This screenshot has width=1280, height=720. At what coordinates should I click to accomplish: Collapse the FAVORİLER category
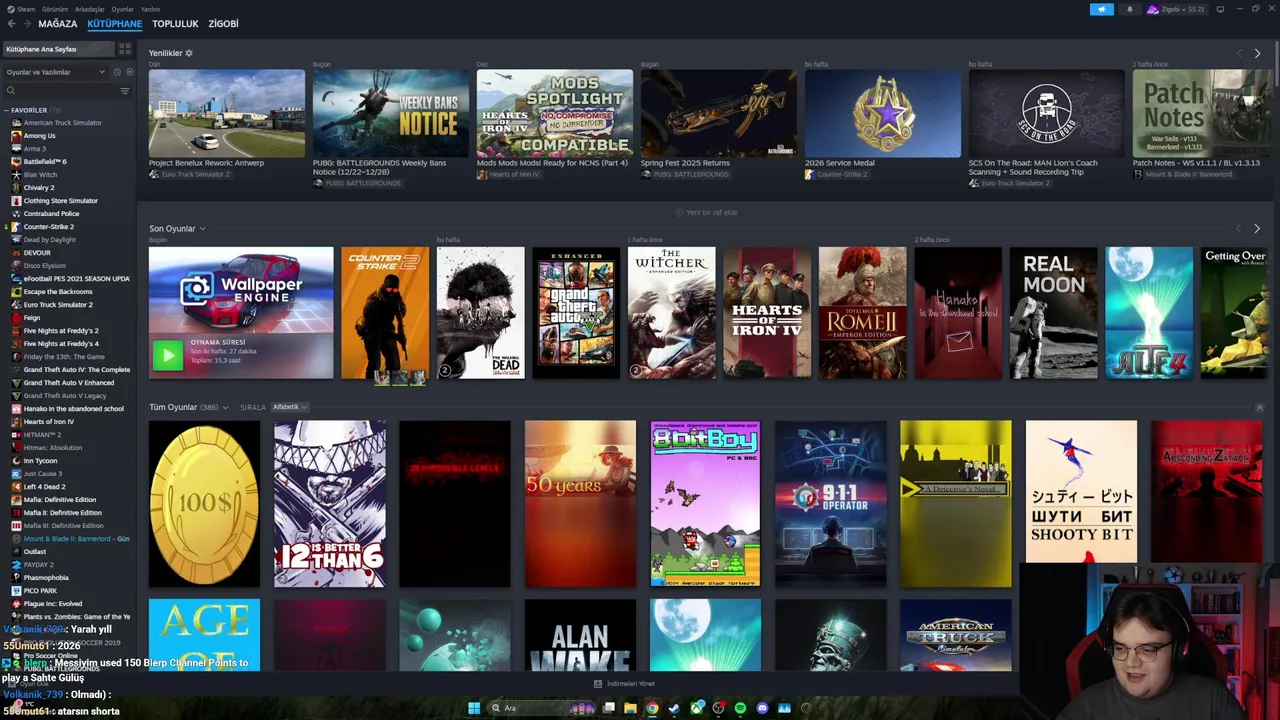7,110
